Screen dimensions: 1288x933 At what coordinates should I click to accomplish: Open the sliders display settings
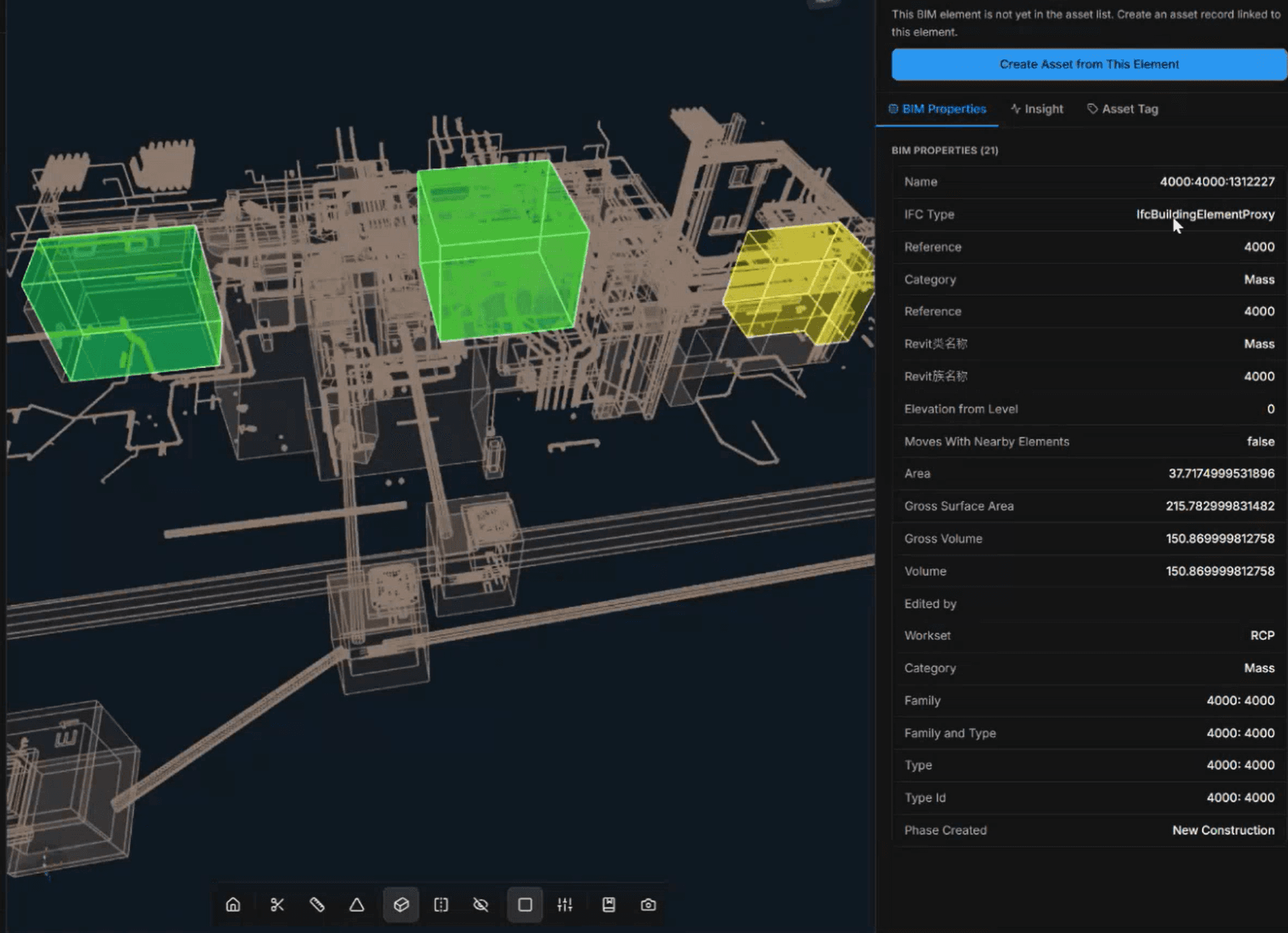566,905
